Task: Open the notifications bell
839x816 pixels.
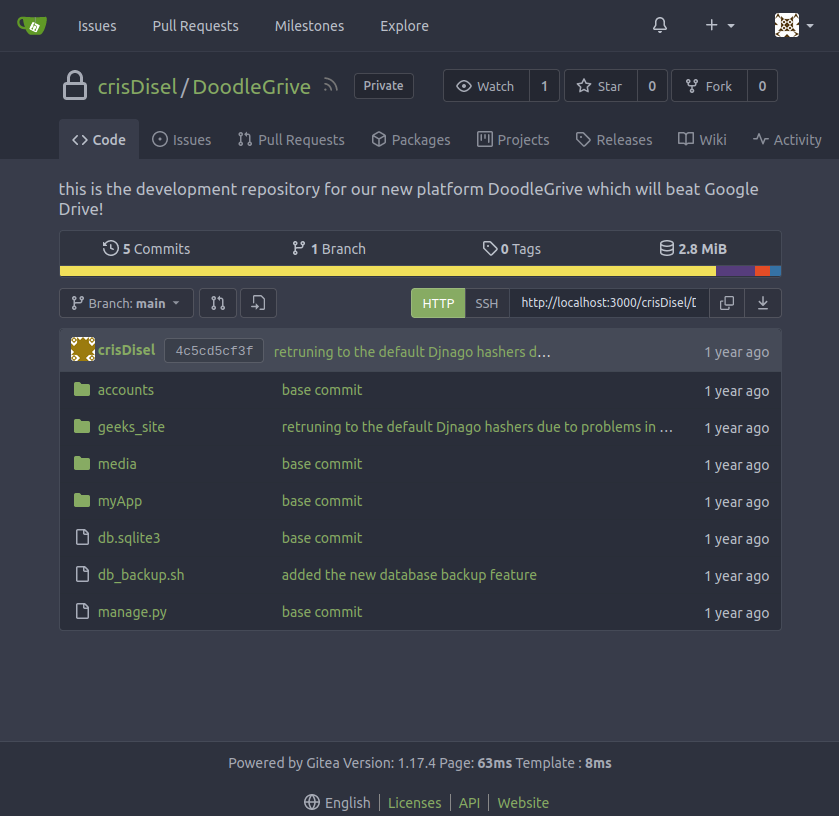Action: [x=660, y=26]
